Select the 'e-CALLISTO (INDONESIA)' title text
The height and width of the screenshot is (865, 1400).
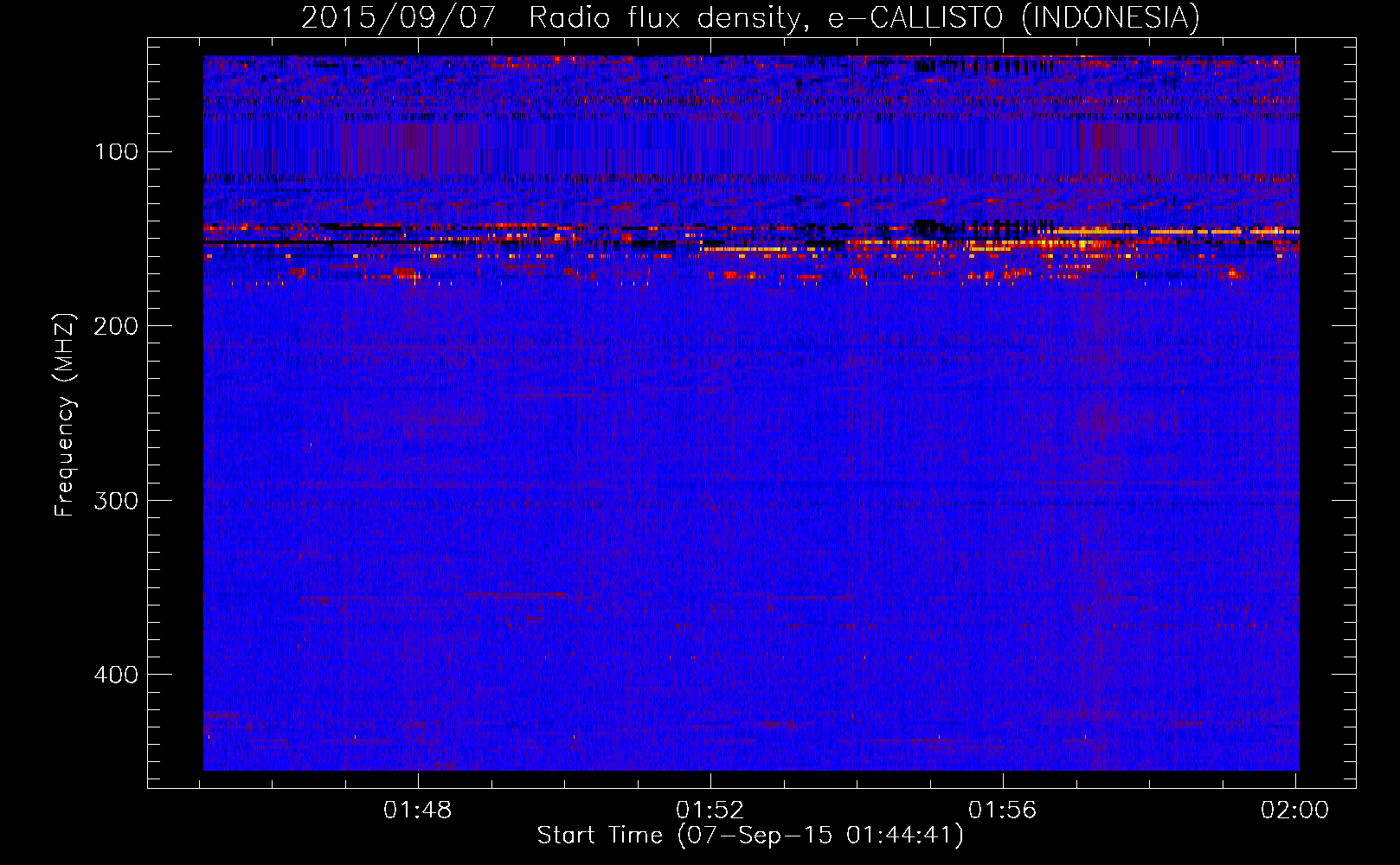coord(1013,18)
